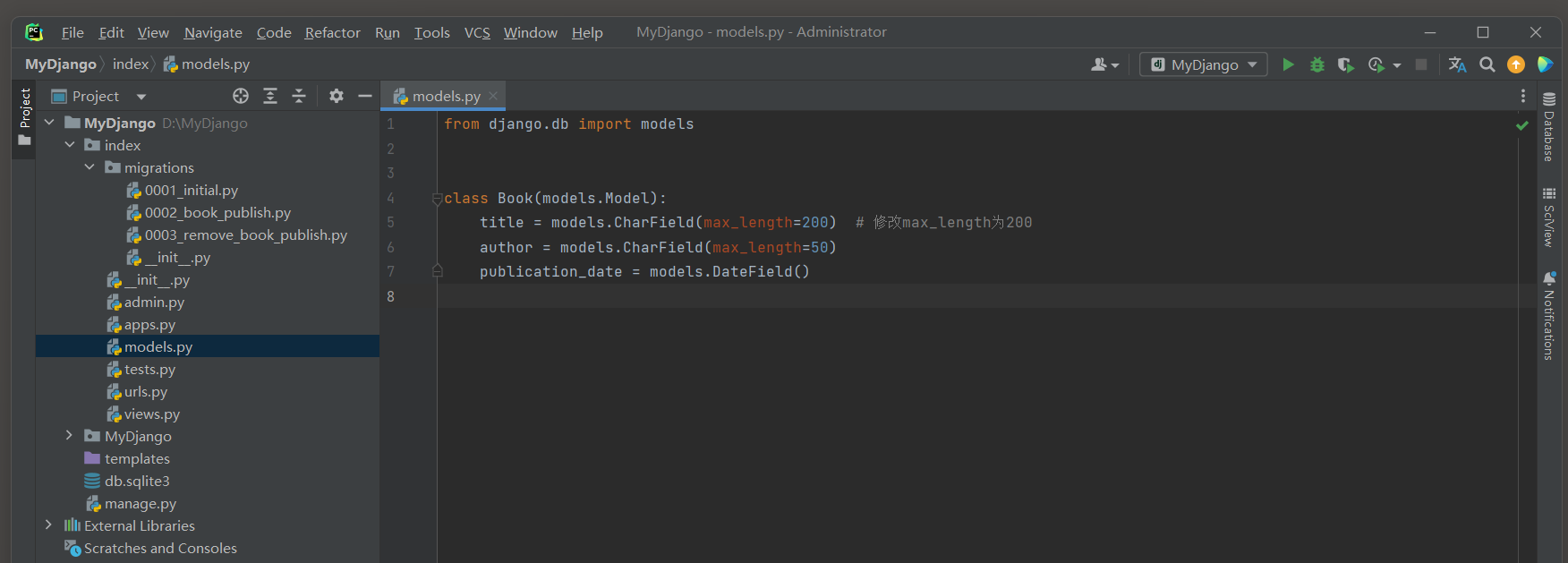The height and width of the screenshot is (563, 1568).
Task: Expand the inner MyDjango package folder
Action: [70, 436]
